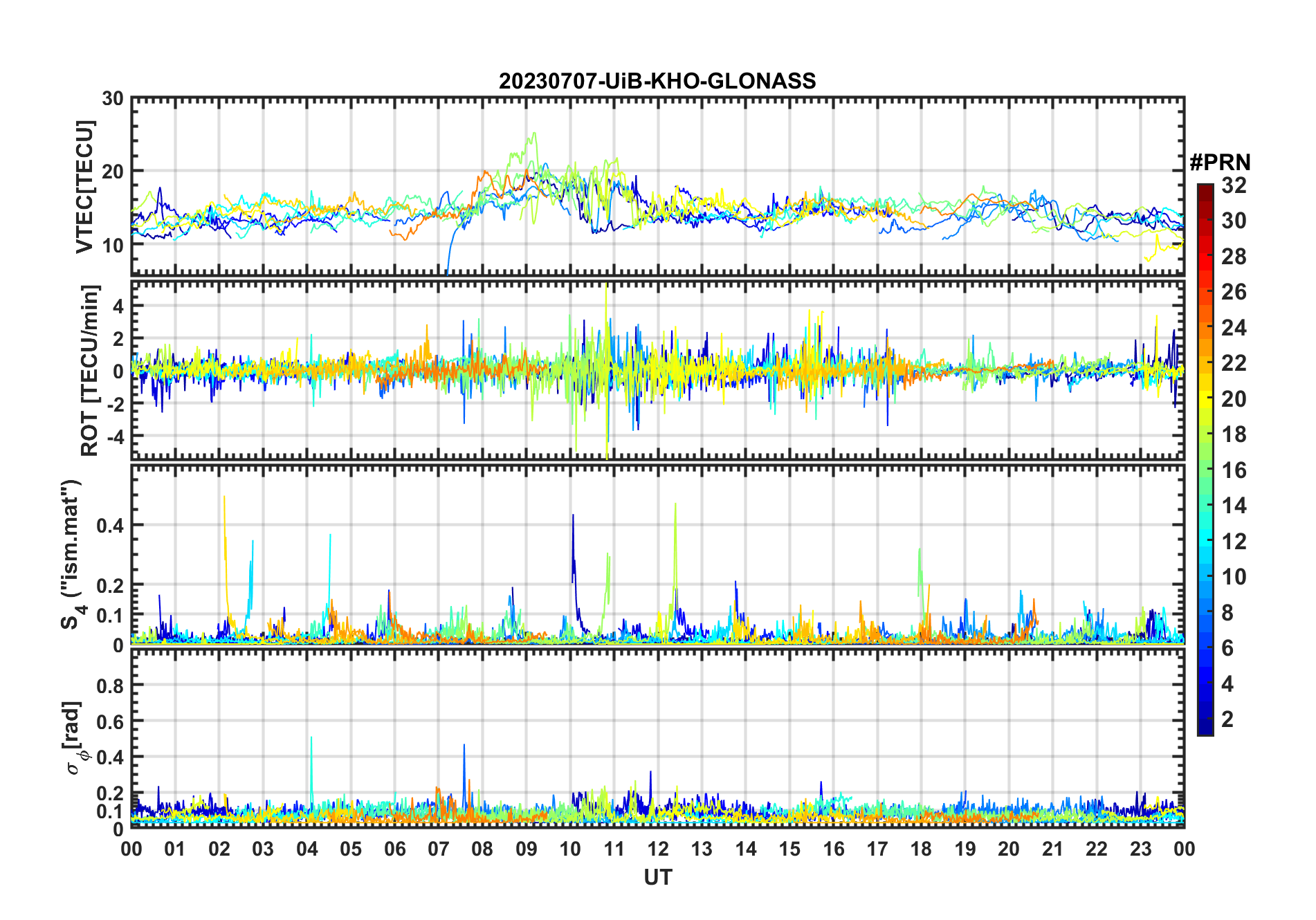Viewport: 1316px width, 920px height.
Task: Select hour label 05 on UT axis
Action: 351,849
